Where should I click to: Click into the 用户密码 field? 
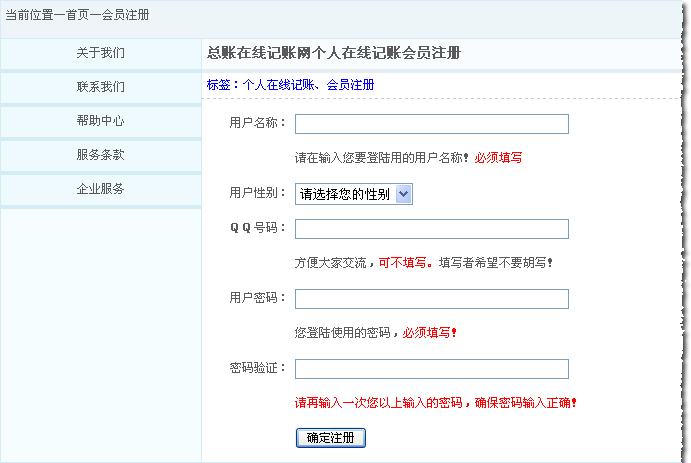tap(432, 299)
